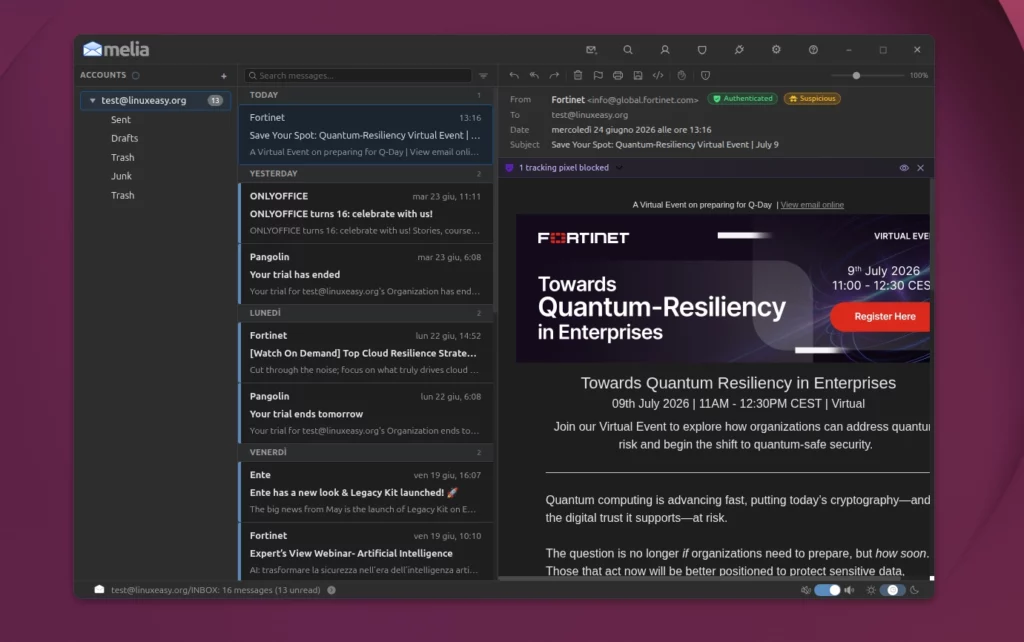Screen dimensions: 1024x642
Task: Click the VENERDÌ group header
Action: (365, 452)
